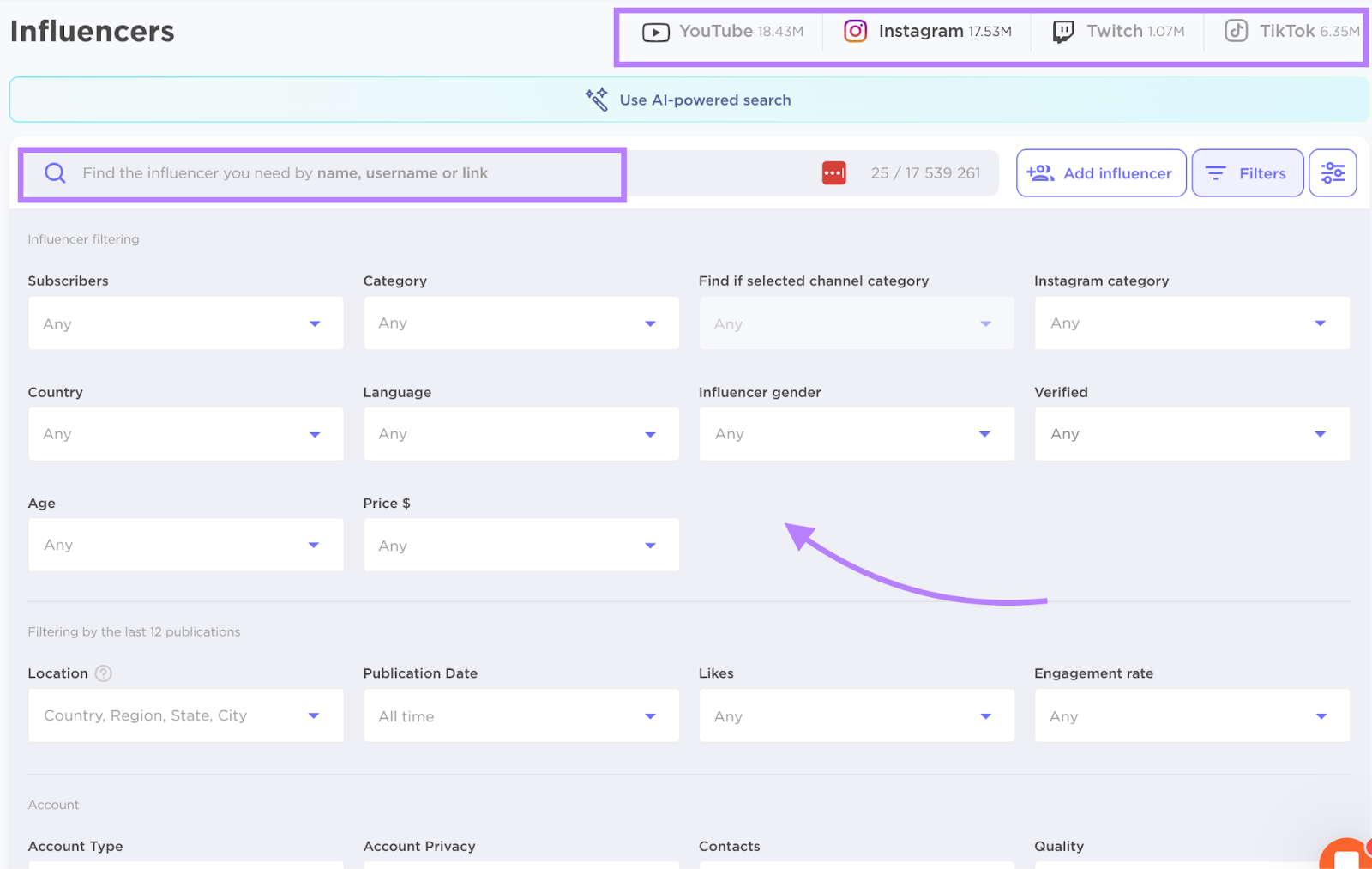Click the Filters button
Screen dimensions: 1372x869
(1248, 172)
